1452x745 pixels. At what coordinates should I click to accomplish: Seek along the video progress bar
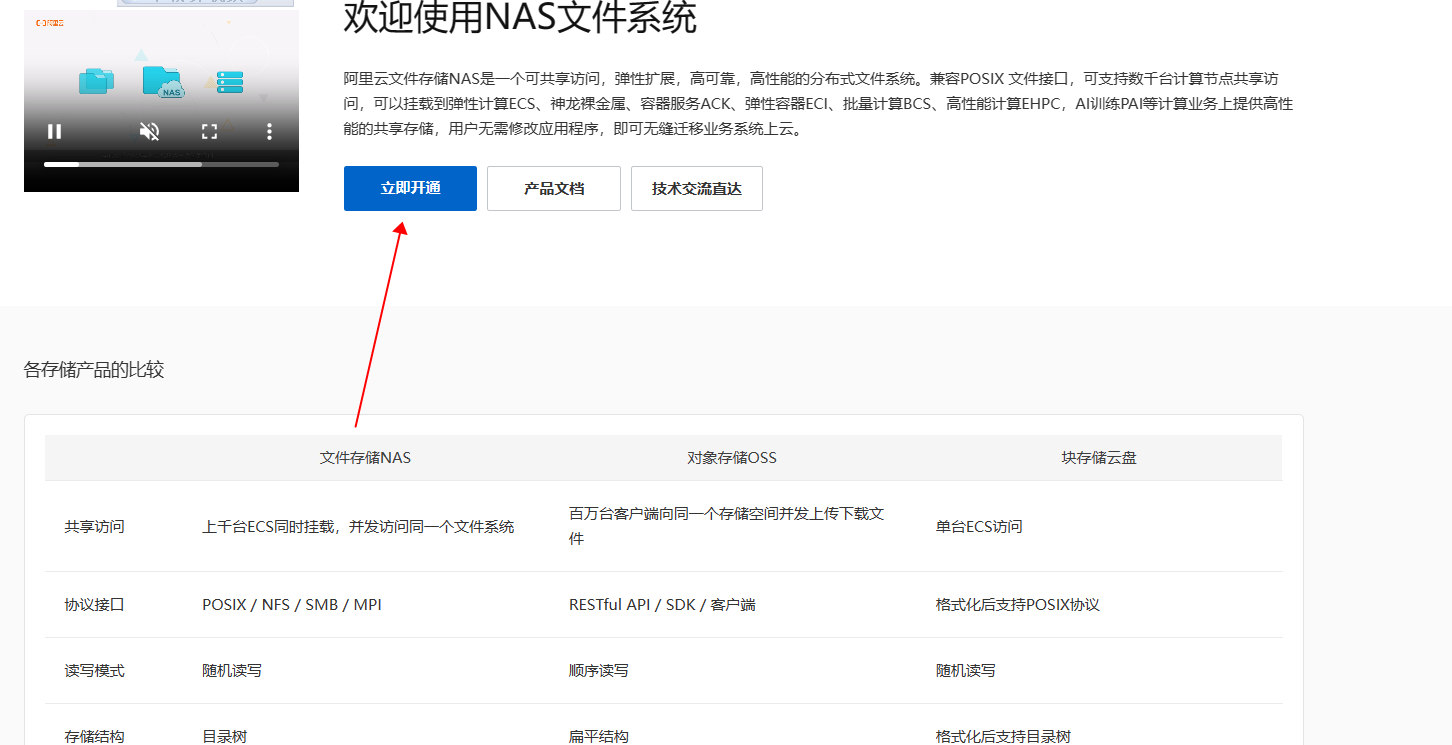pyautogui.click(x=161, y=164)
